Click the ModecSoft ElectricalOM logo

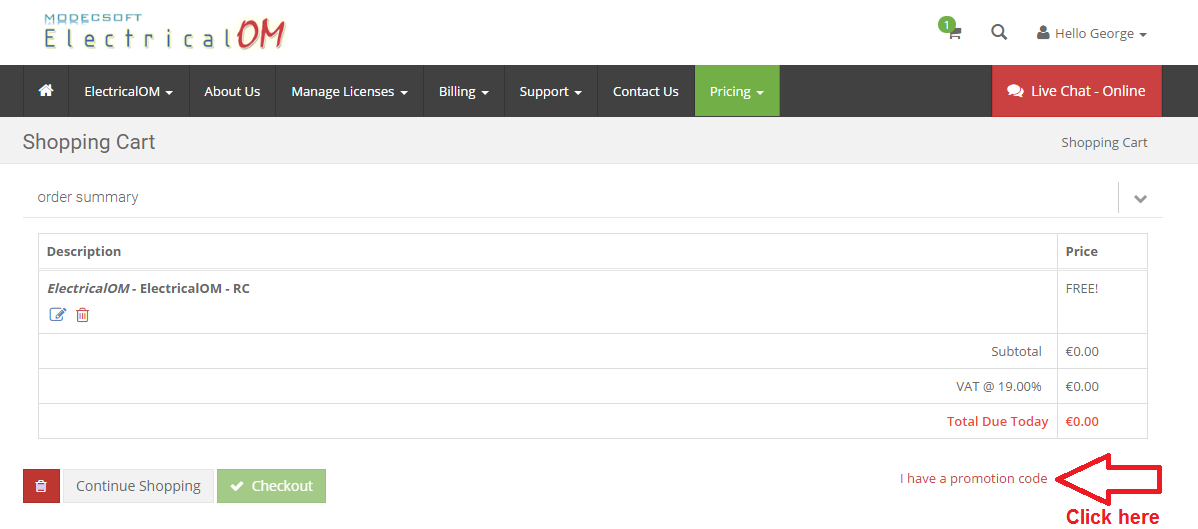point(164,33)
